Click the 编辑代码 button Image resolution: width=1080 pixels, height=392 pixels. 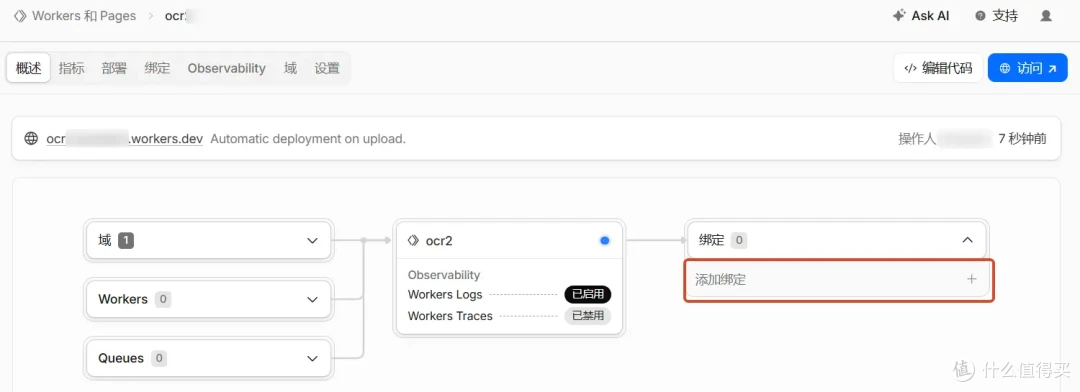(938, 68)
